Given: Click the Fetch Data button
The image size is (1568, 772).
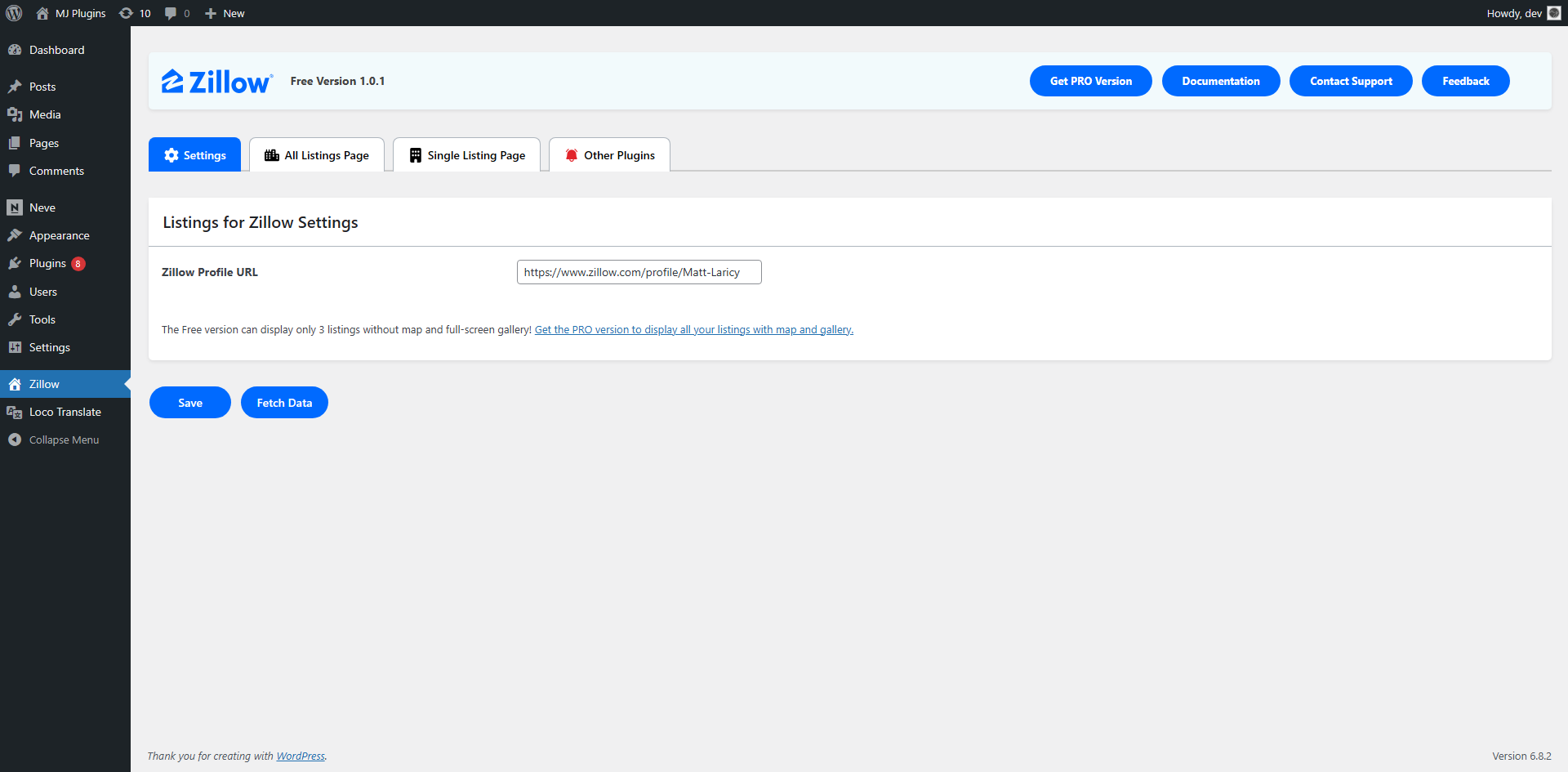Looking at the screenshot, I should click(284, 403).
